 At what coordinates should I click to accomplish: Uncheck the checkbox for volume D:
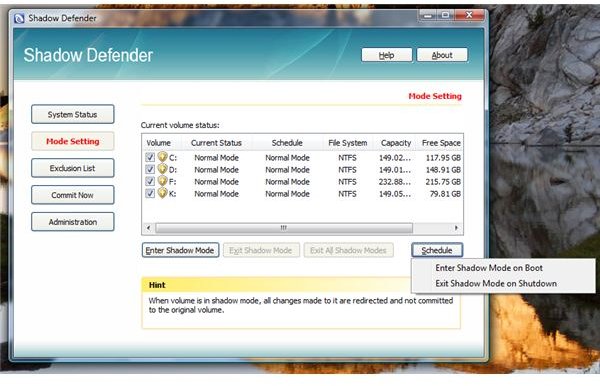[150, 169]
